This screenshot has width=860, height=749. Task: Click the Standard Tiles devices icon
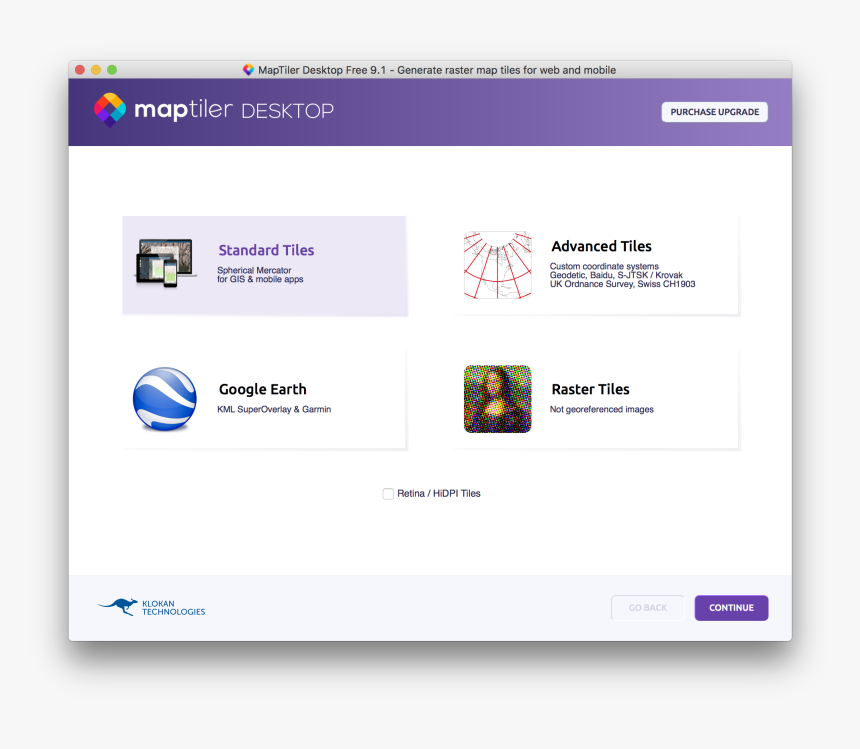point(164,263)
